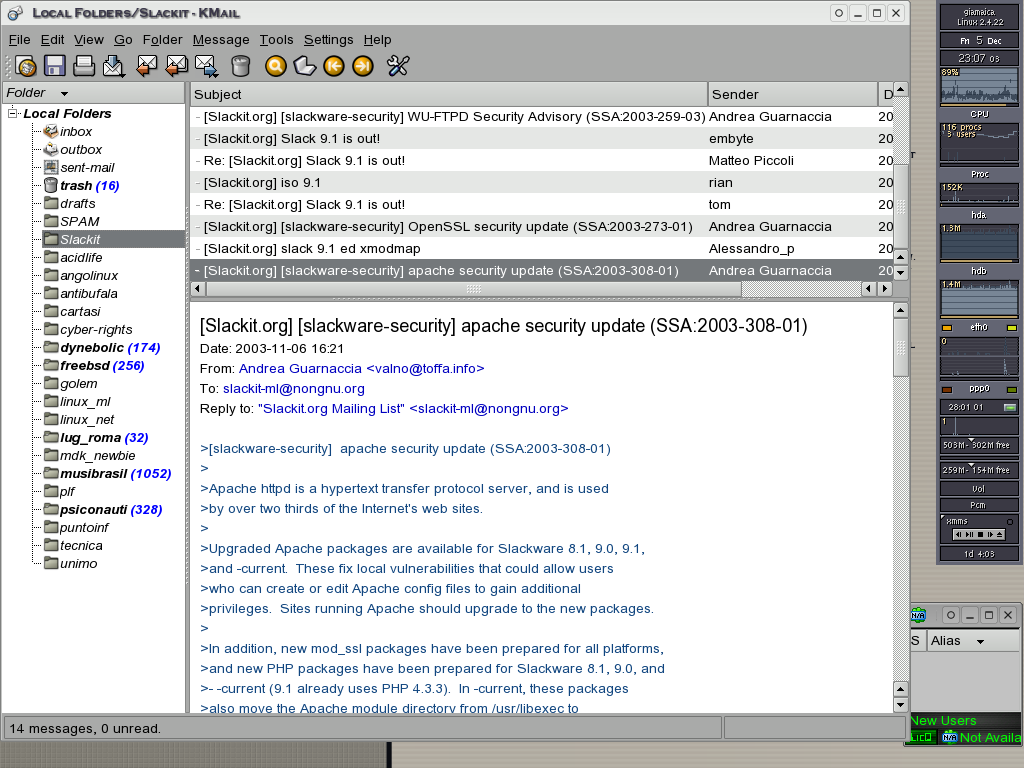Click the Reply-to Slackit.org Mailing List link
1024x768 pixels.
pyautogui.click(x=413, y=409)
